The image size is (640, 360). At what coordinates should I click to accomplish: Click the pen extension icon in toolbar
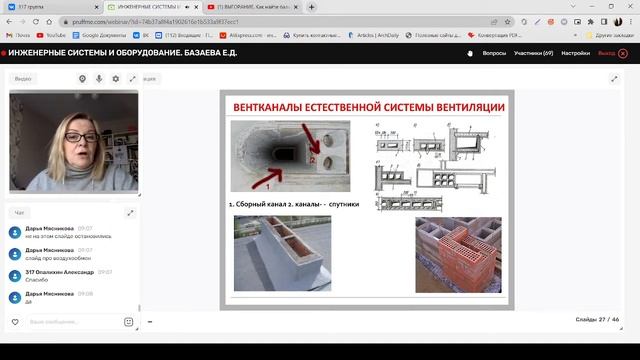tap(537, 22)
